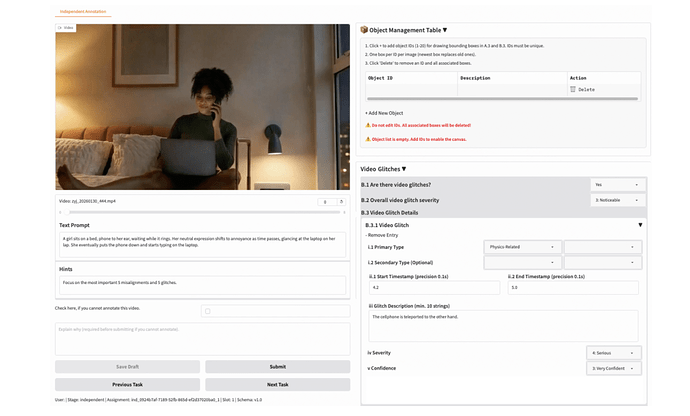Check the 'cannot annotate this video' checkbox

coord(207,311)
